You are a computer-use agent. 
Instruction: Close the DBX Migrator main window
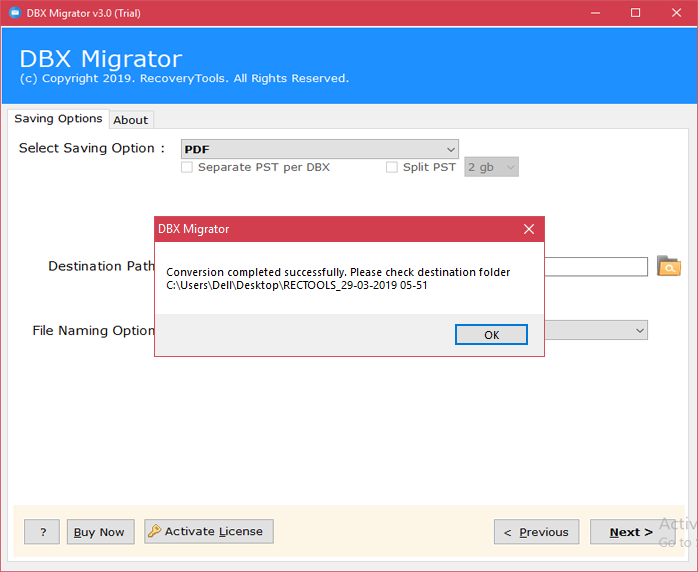(677, 13)
